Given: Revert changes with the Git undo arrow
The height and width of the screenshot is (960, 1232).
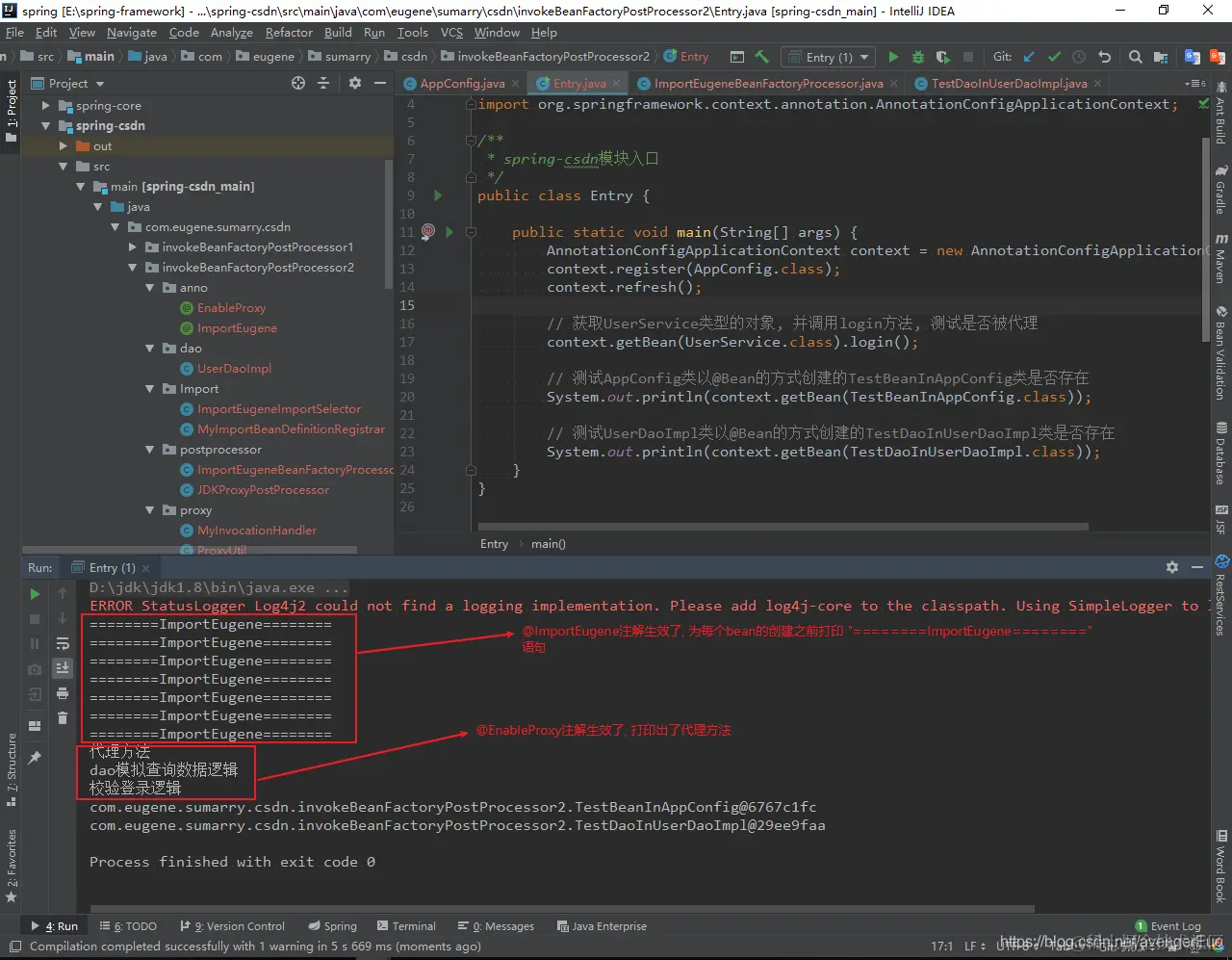Looking at the screenshot, I should click(1104, 57).
